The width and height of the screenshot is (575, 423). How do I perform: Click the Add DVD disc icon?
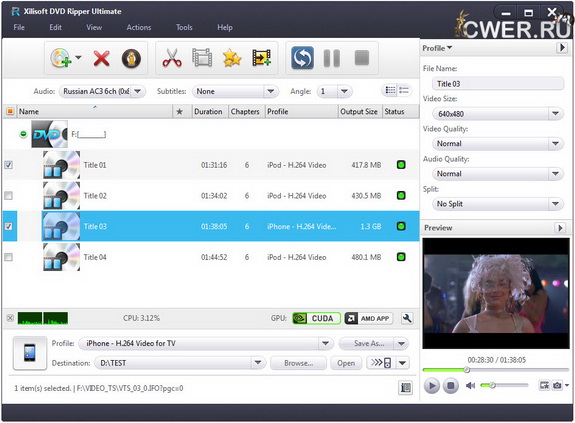point(61,58)
